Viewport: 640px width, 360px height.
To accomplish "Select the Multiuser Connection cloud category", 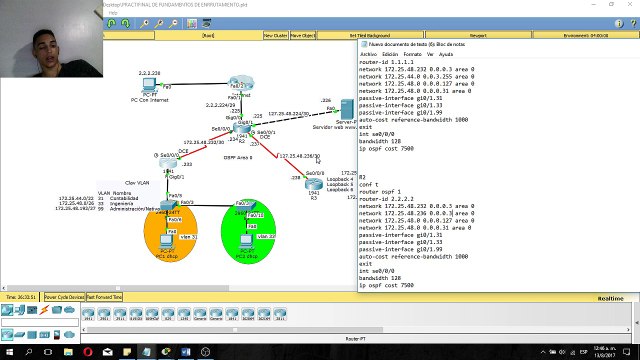I will (69, 310).
